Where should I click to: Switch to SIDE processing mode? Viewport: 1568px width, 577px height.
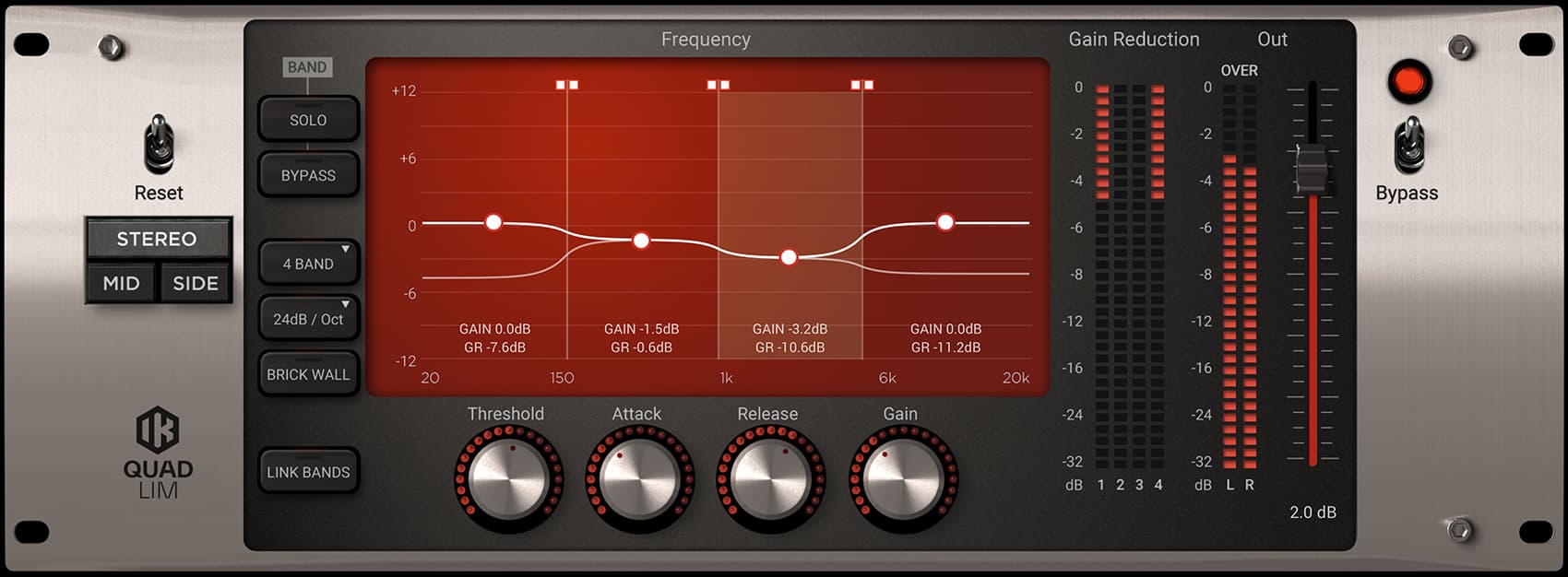(196, 283)
